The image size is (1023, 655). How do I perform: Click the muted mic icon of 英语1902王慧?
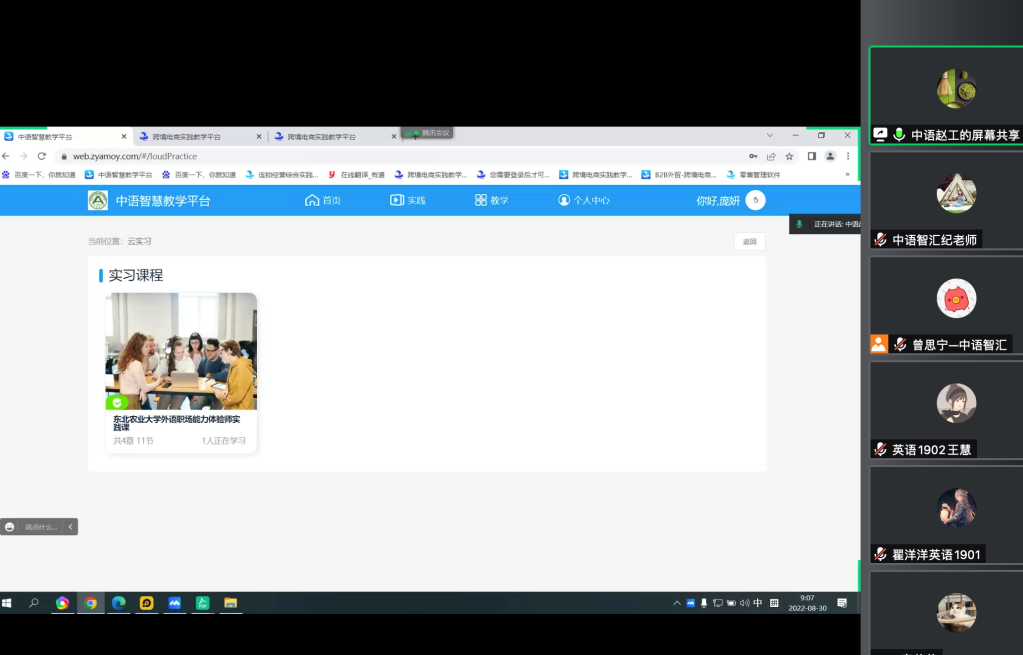[x=880, y=449]
